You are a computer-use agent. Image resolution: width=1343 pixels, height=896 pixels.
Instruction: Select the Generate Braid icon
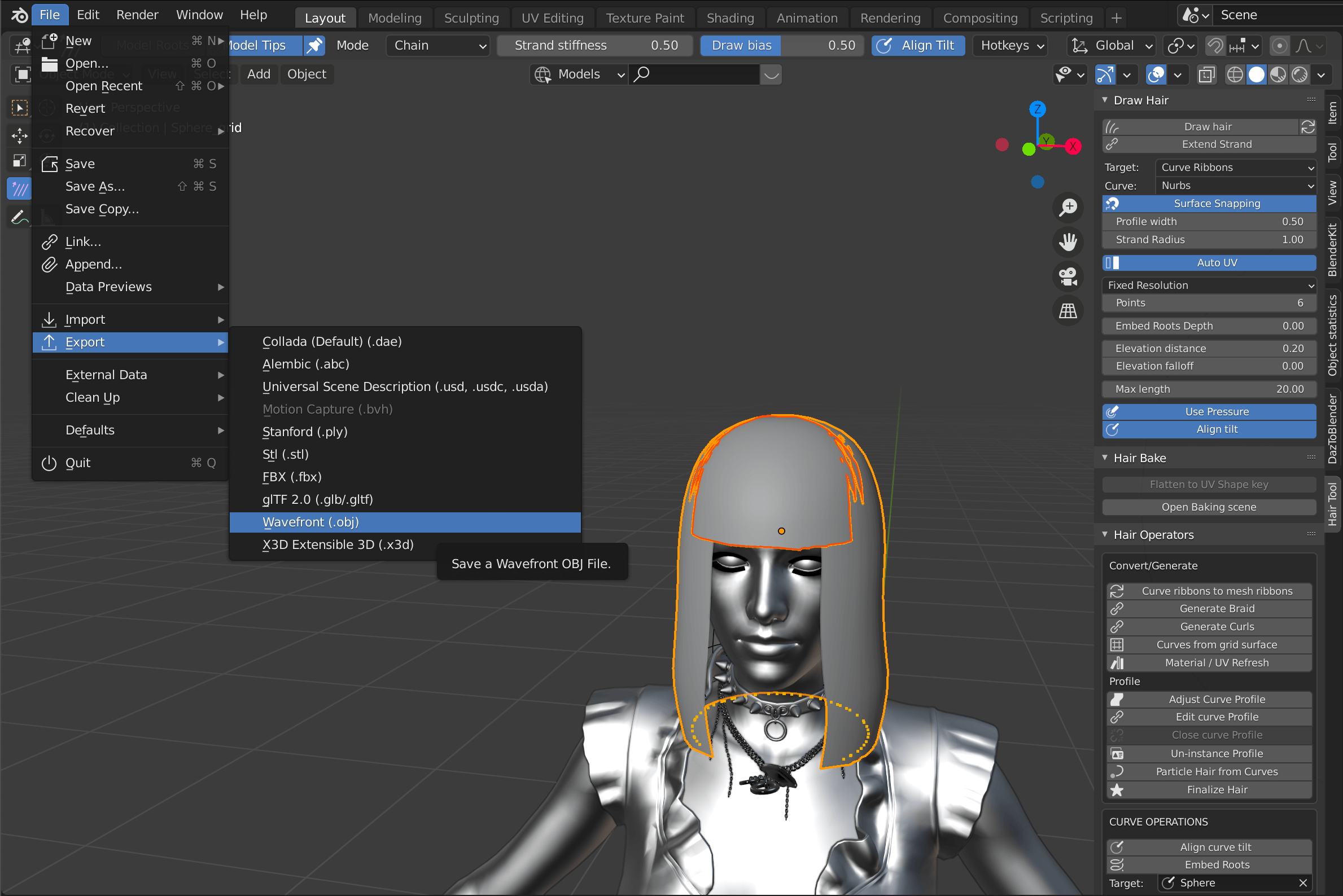pos(1116,608)
